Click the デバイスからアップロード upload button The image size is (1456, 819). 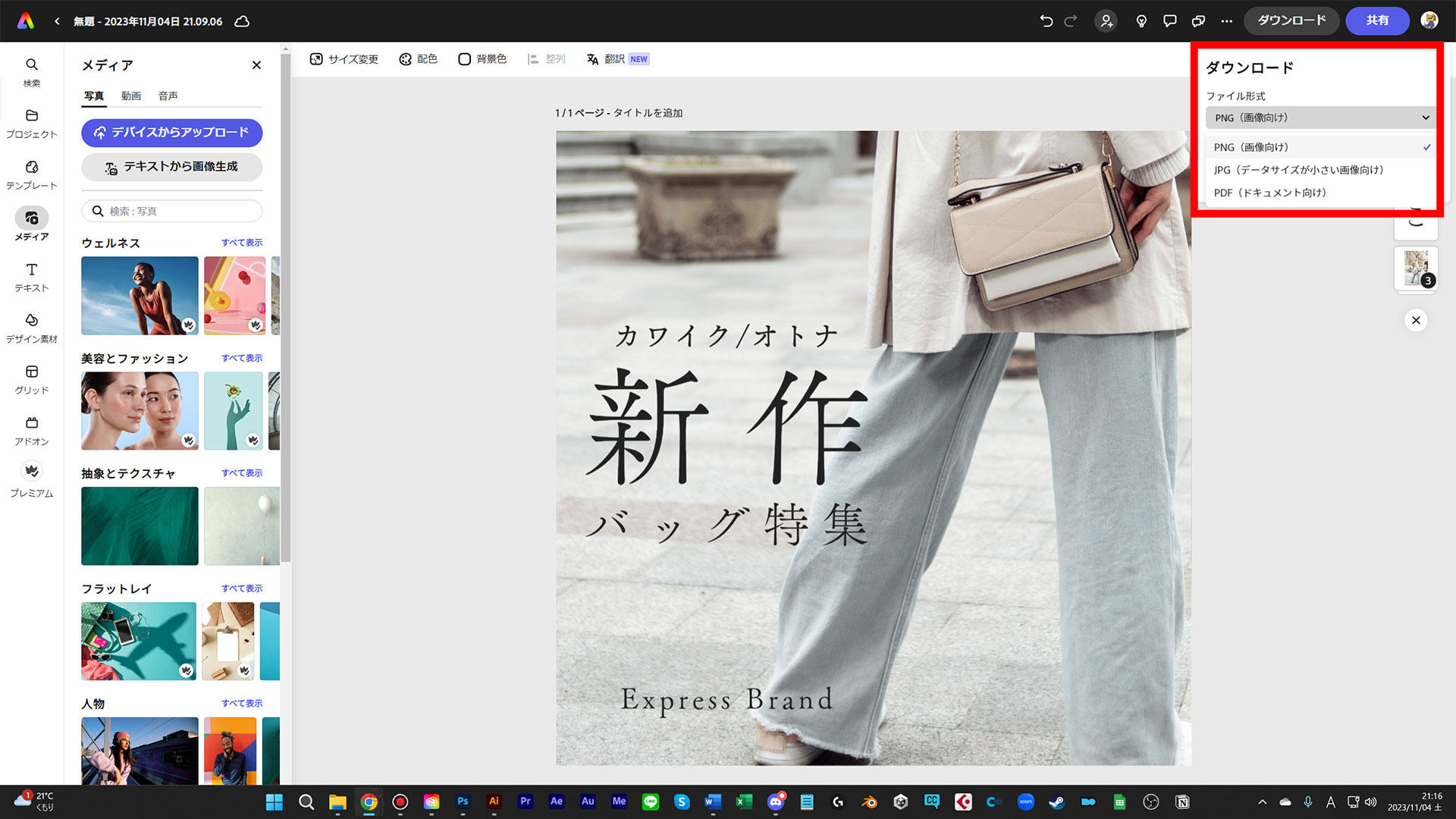pos(171,133)
